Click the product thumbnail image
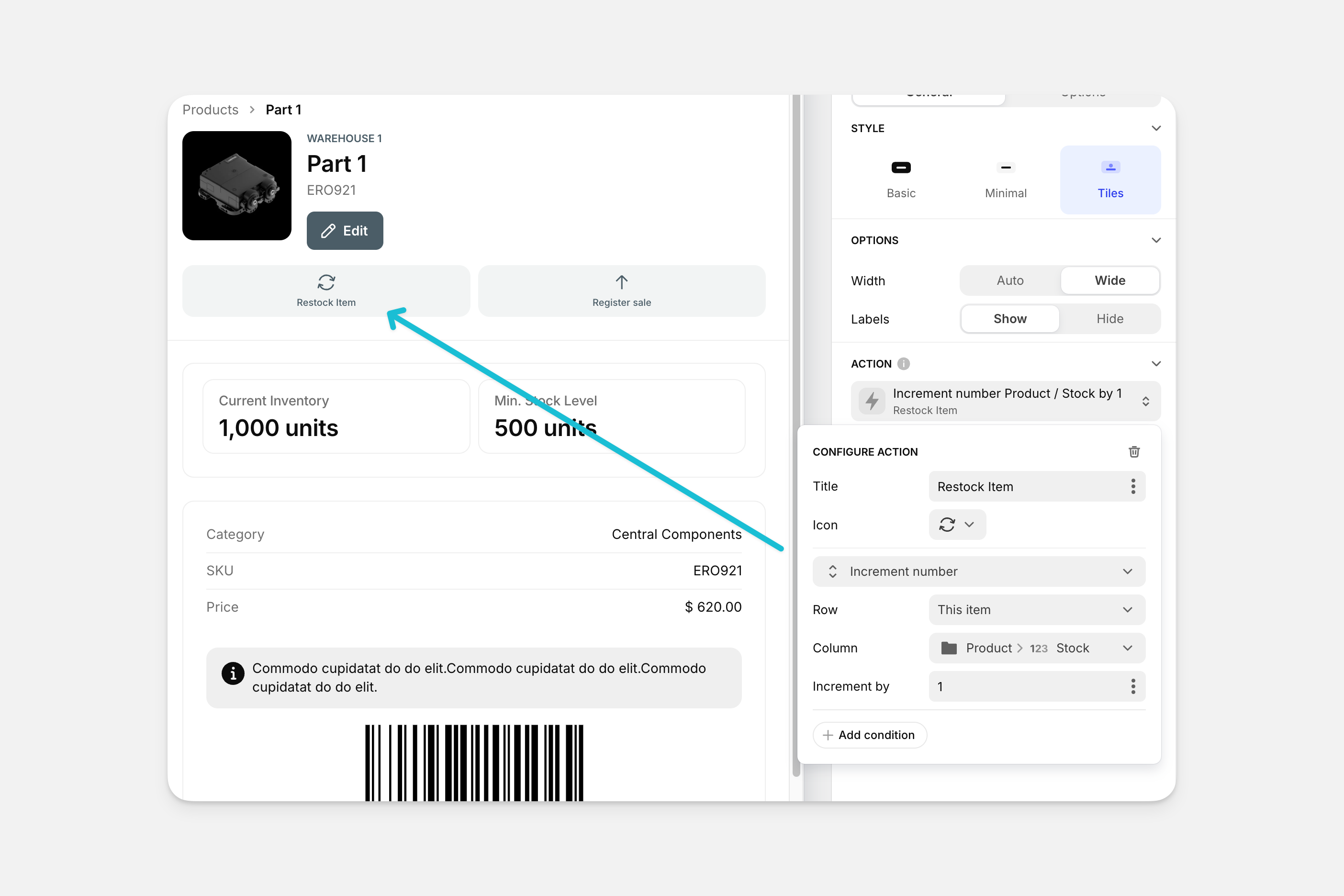Image resolution: width=1344 pixels, height=896 pixels. pos(236,186)
